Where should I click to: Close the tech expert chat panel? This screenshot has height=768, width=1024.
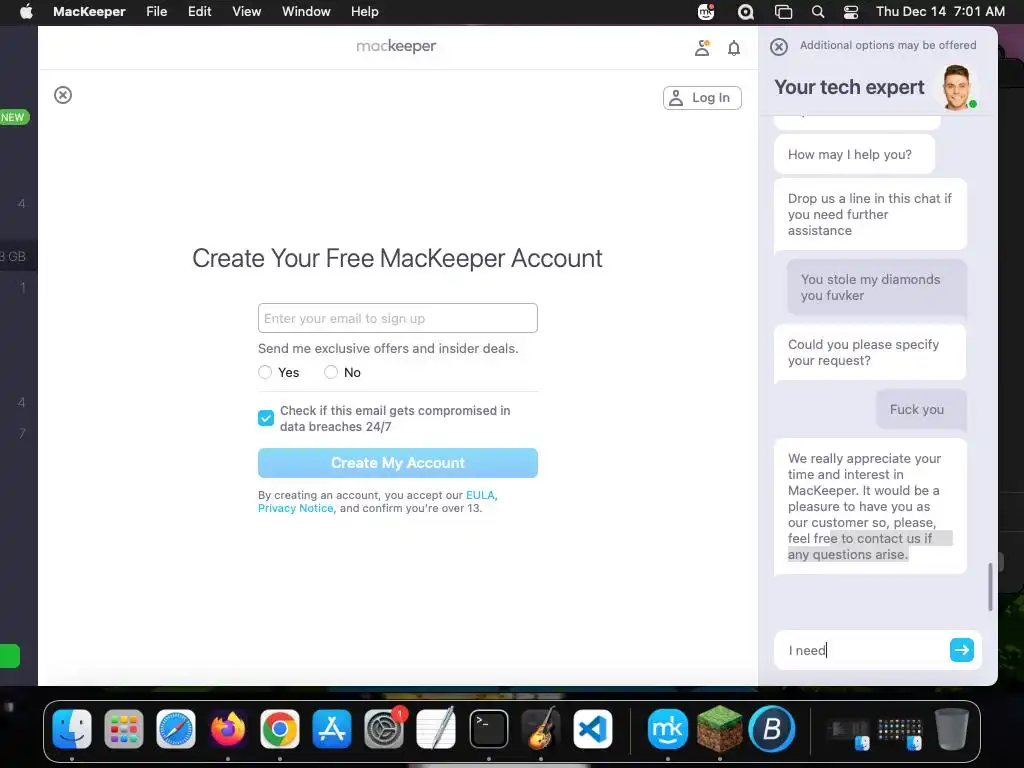coord(778,46)
